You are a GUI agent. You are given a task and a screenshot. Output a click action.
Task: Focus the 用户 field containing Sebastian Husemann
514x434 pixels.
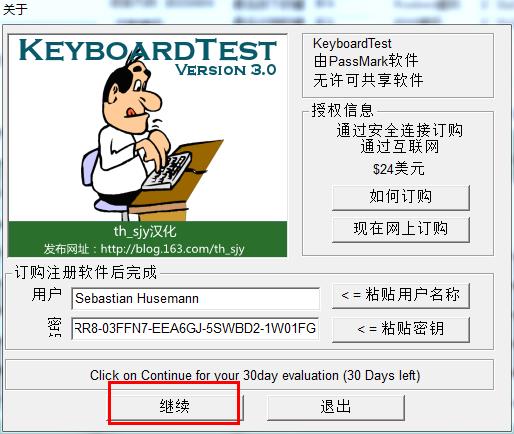[x=195, y=298]
